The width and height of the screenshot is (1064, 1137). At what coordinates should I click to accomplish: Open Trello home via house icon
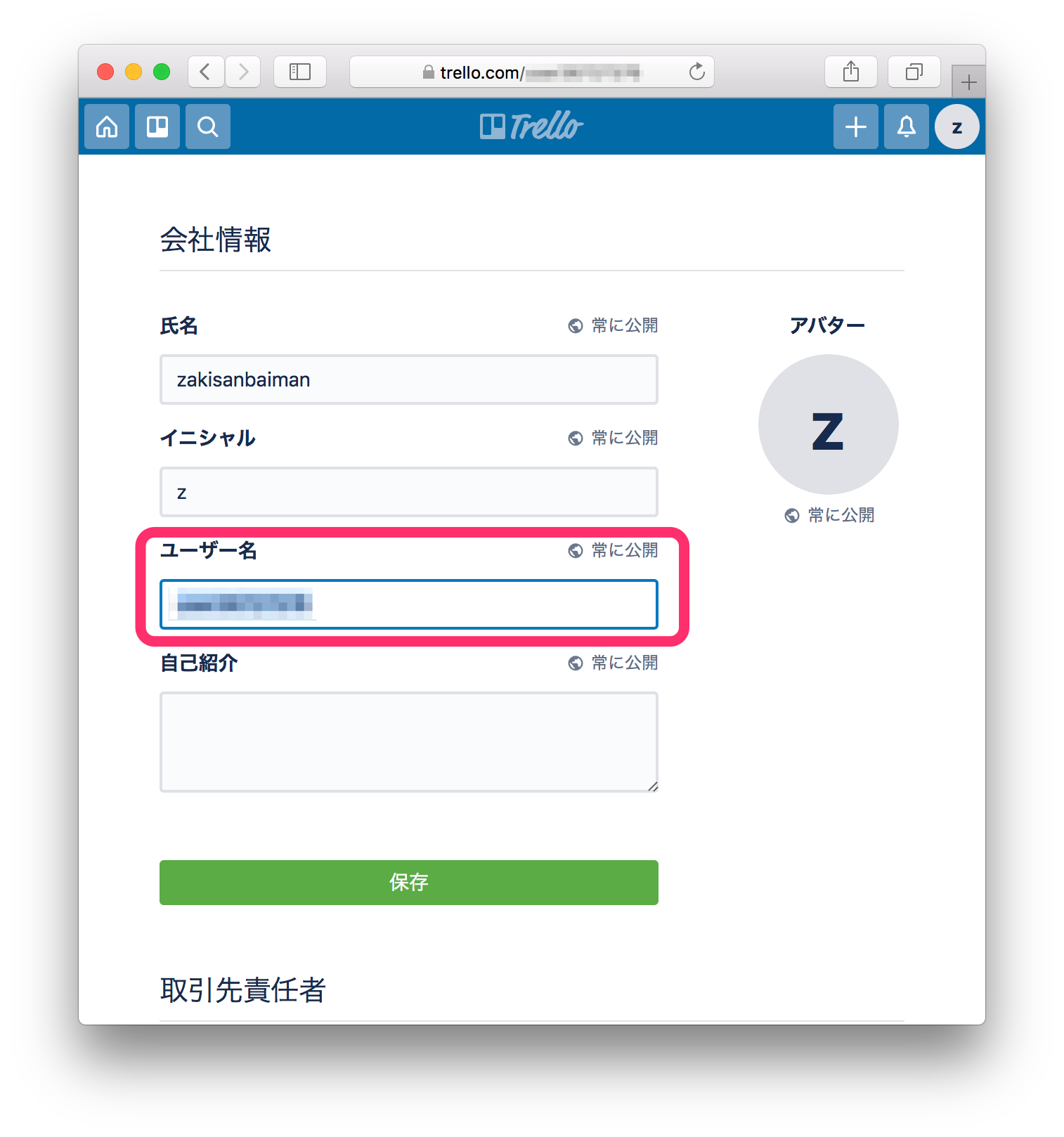107,126
